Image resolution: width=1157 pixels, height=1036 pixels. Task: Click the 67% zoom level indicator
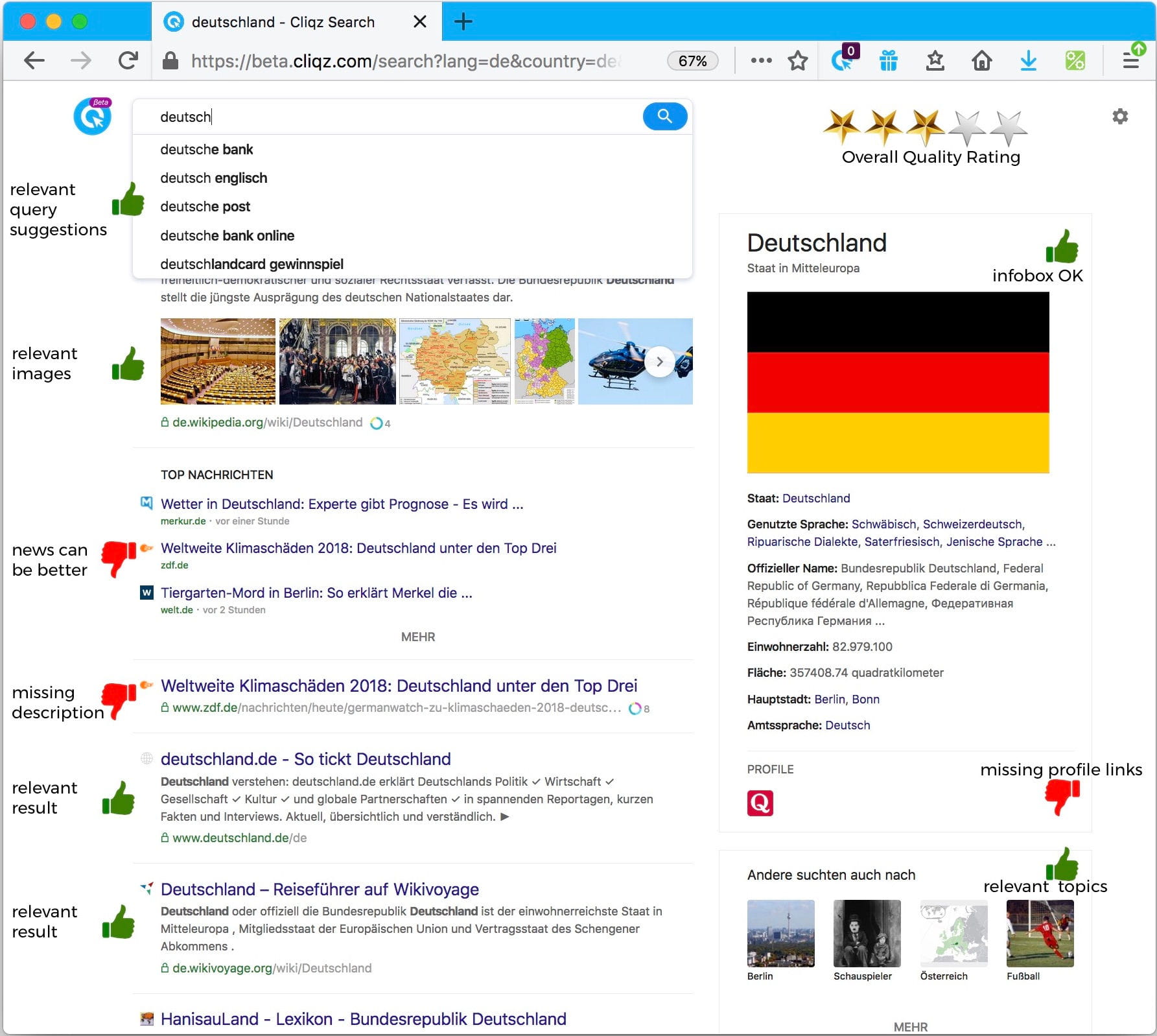692,61
